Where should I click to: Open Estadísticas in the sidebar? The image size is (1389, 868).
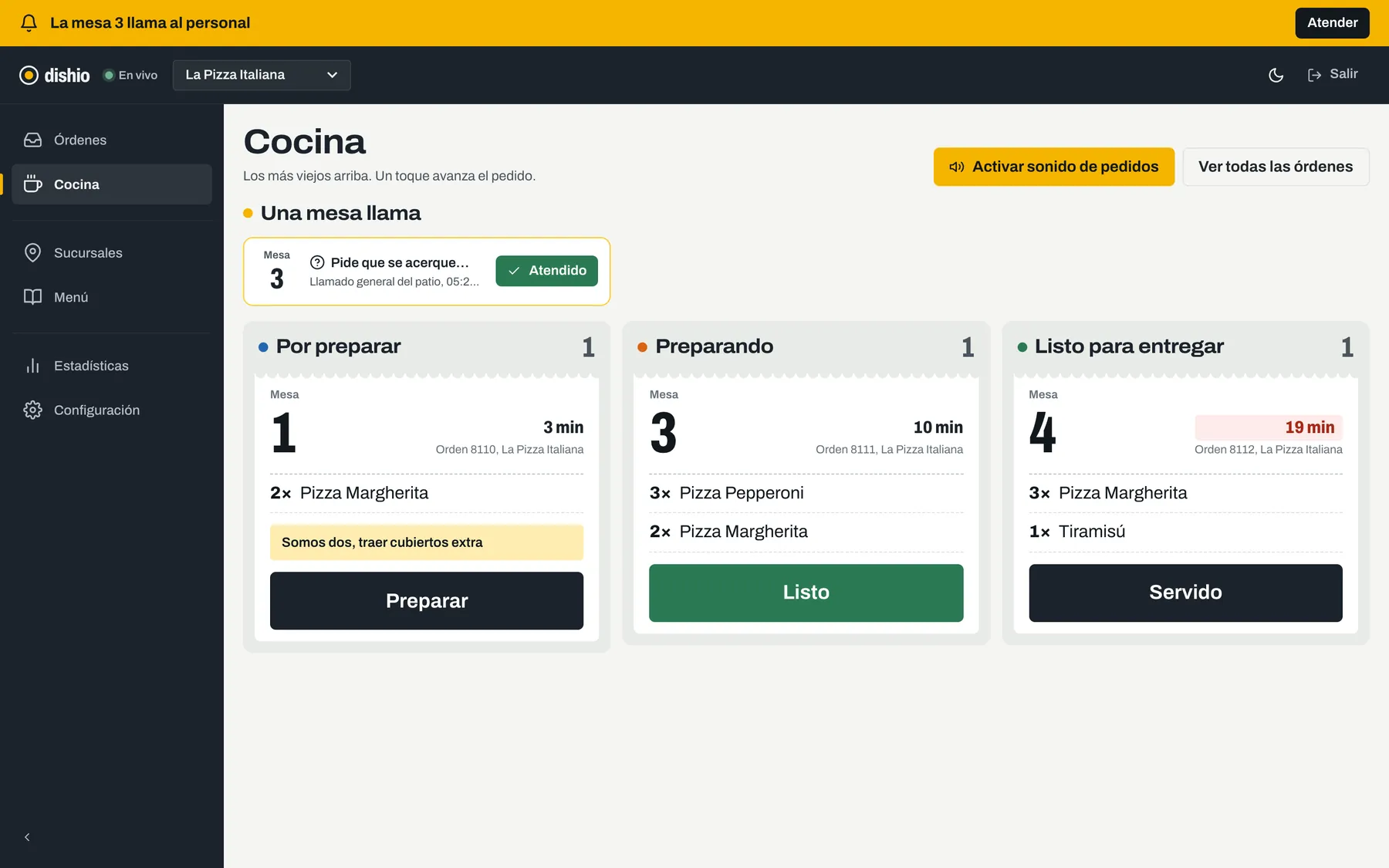click(112, 366)
